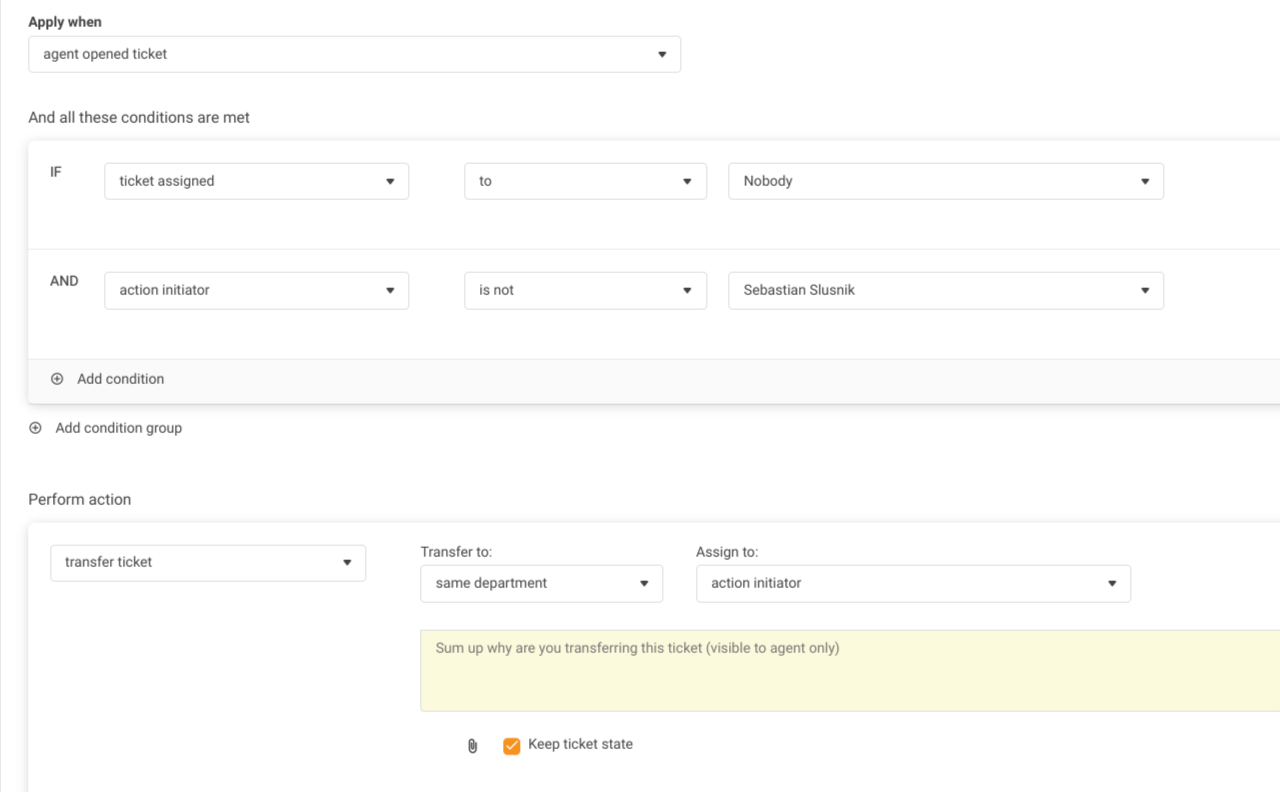Expand the 'same department' Transfer to dropdown
This screenshot has width=1280, height=792.
[x=541, y=583]
